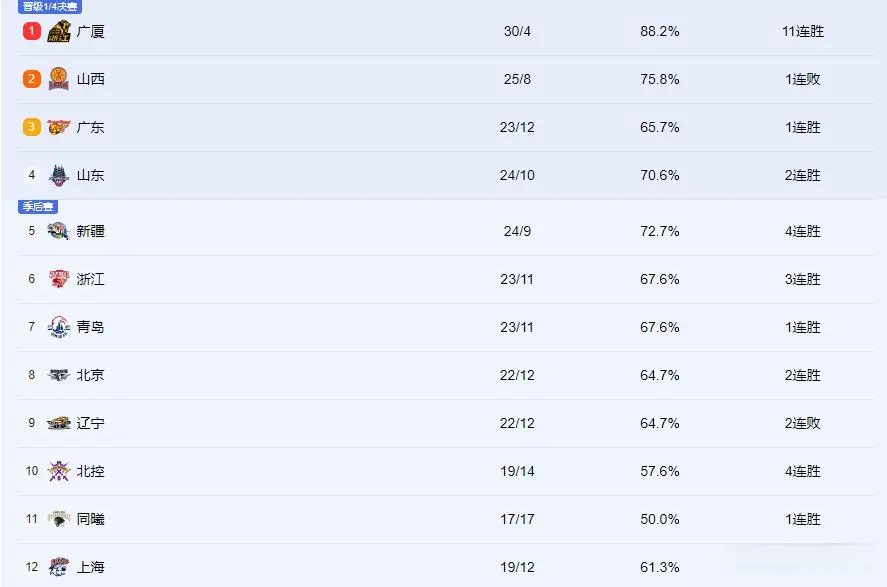Click the red rank 1 badge
The height and width of the screenshot is (587, 887).
click(x=32, y=31)
